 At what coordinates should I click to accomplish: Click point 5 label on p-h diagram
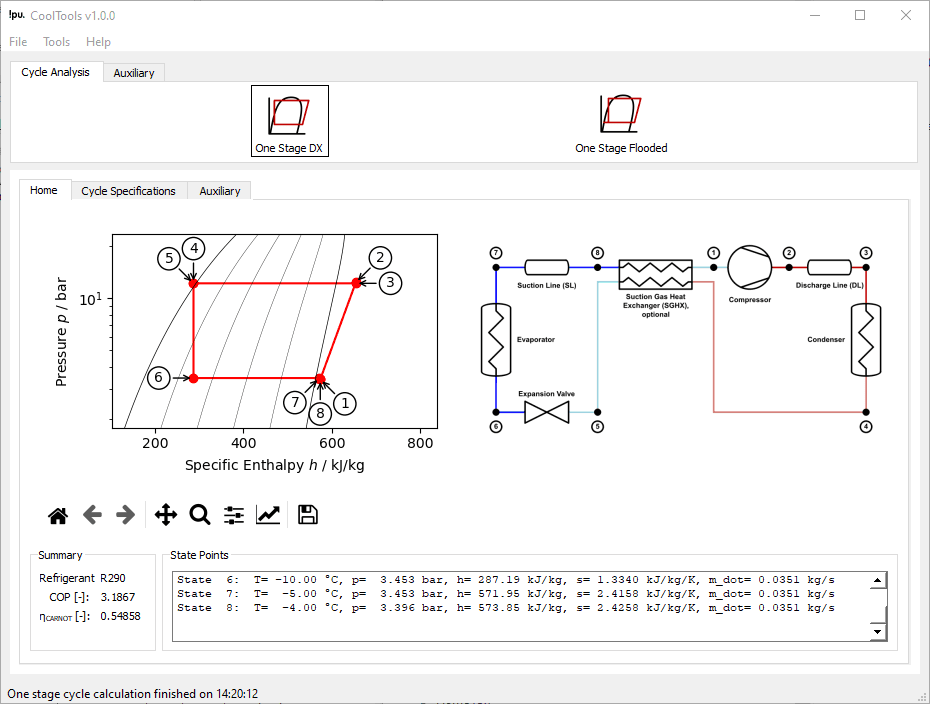coord(169,259)
